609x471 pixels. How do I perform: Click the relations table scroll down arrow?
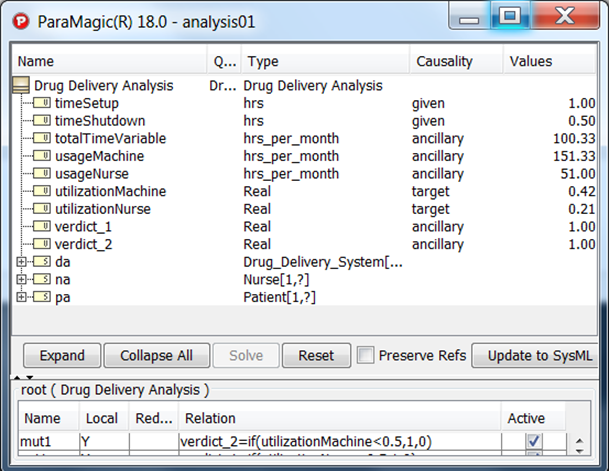(579, 451)
